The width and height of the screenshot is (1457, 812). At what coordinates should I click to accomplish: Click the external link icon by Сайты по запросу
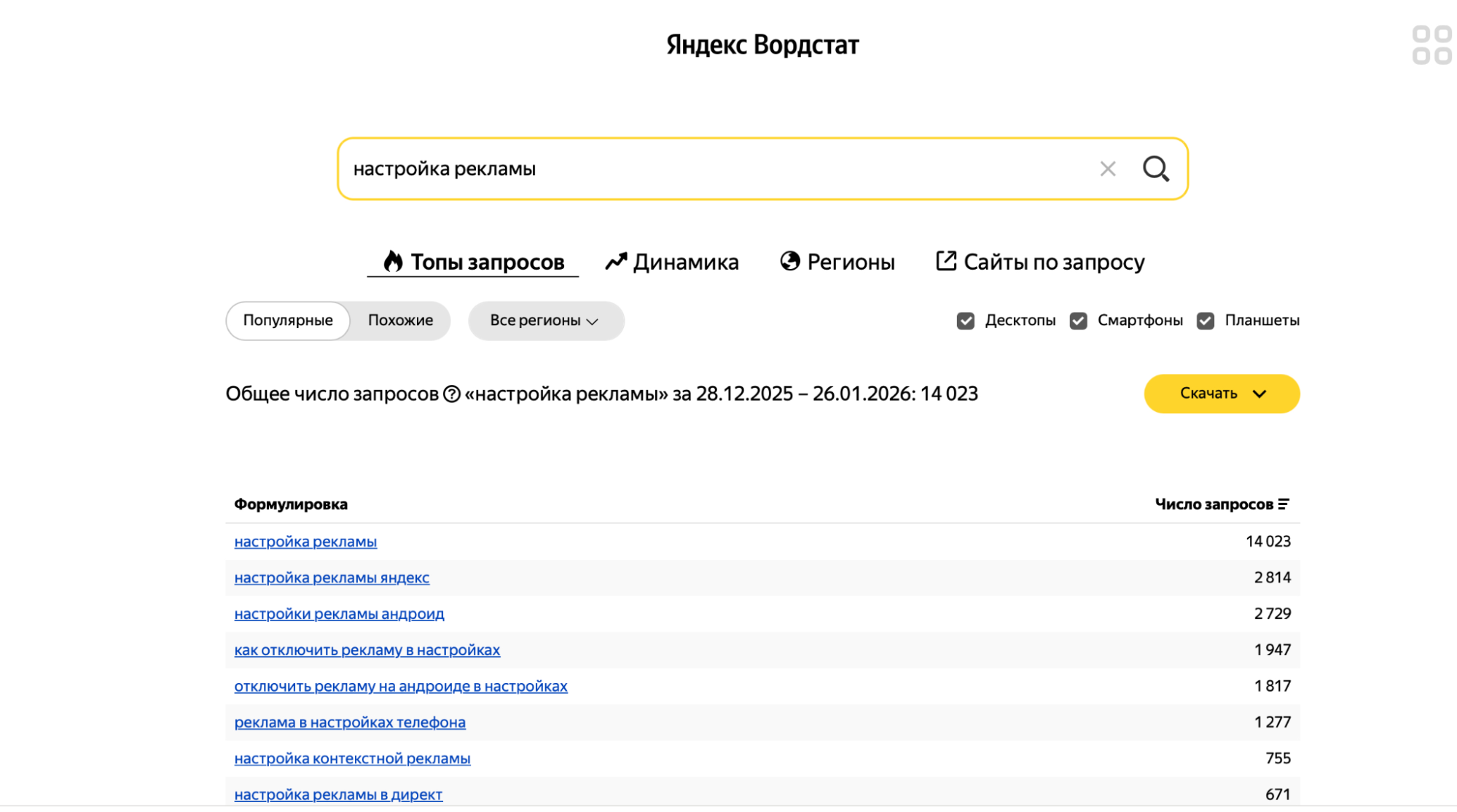pos(945,260)
